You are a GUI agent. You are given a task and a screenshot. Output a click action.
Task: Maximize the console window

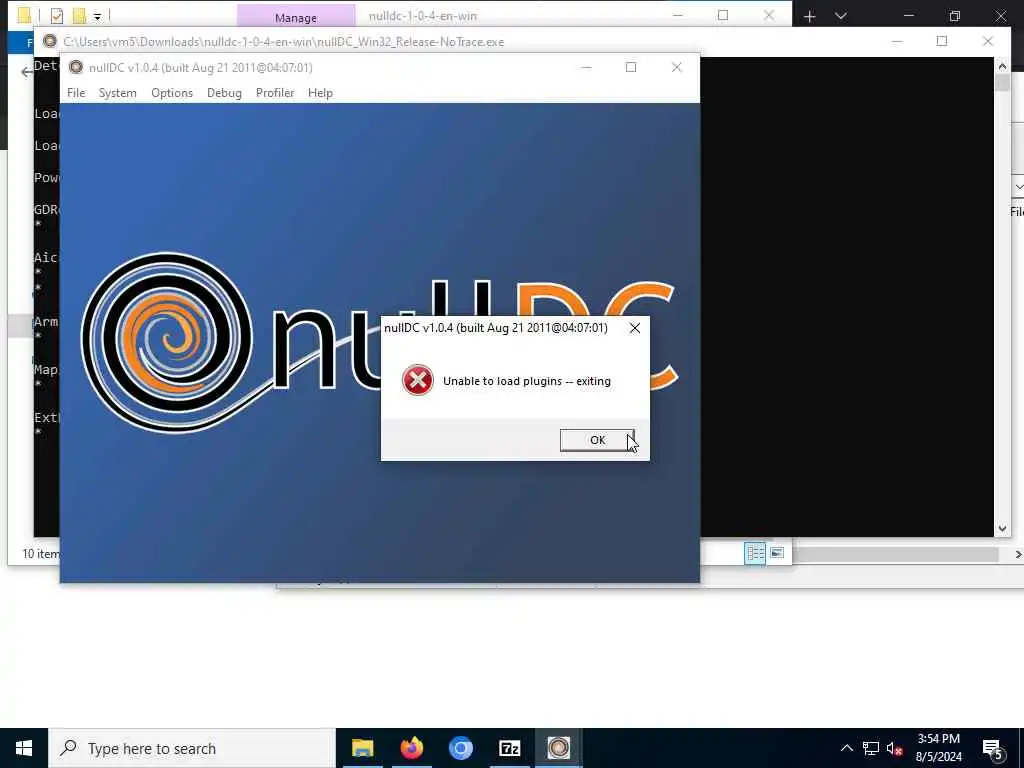[x=942, y=41]
